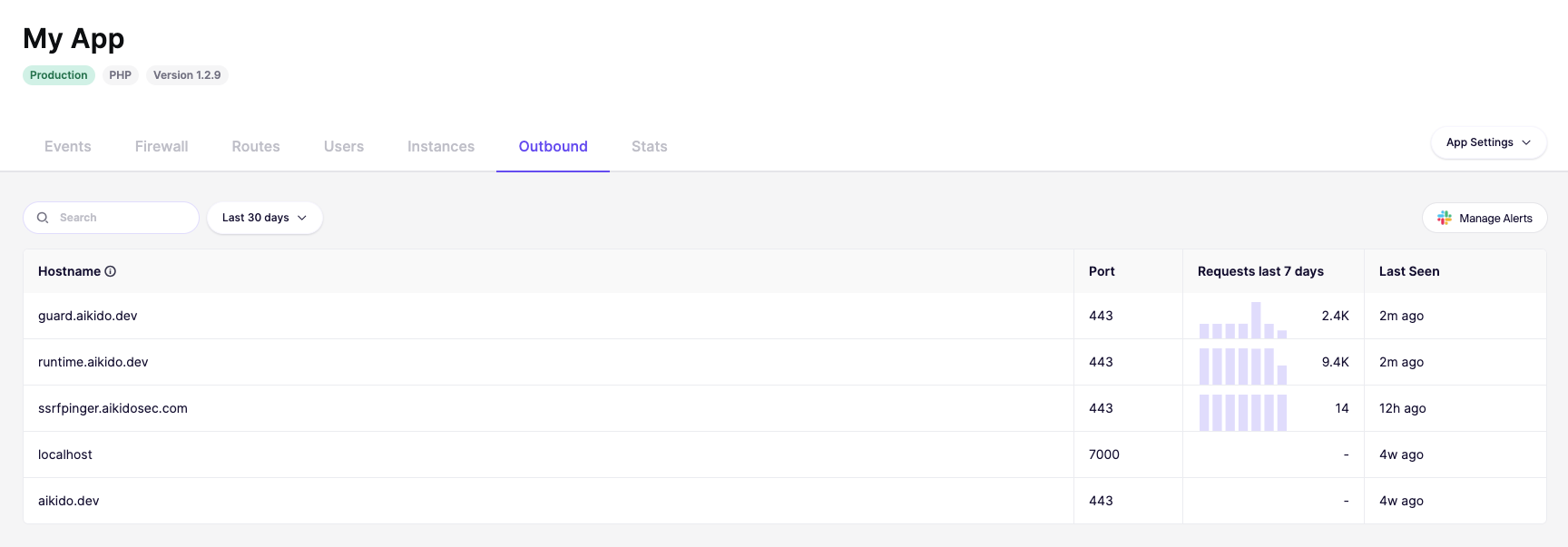This screenshot has height=547, width=1568.
Task: Click ssrfpinger.aikidosec.com requests bar chart
Action: tap(1243, 412)
